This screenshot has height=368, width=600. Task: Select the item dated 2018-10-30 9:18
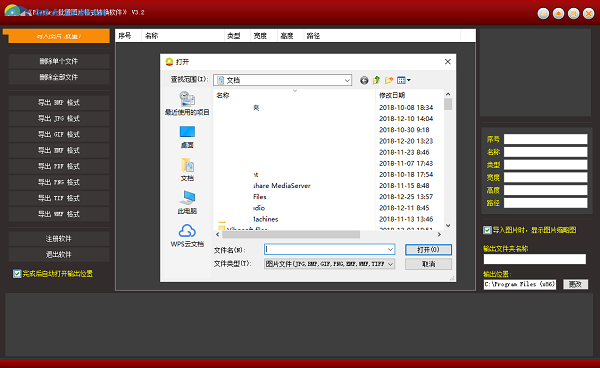pos(328,130)
